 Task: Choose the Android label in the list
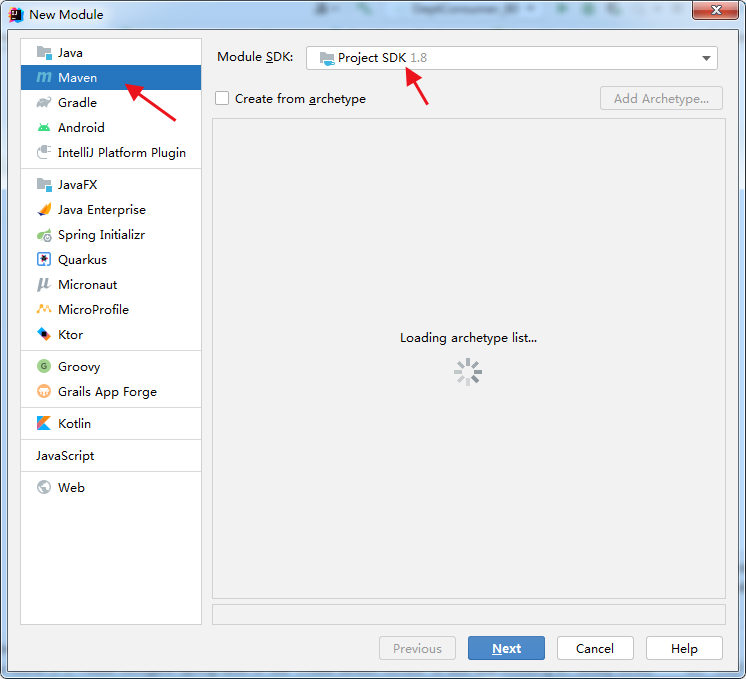pos(81,128)
